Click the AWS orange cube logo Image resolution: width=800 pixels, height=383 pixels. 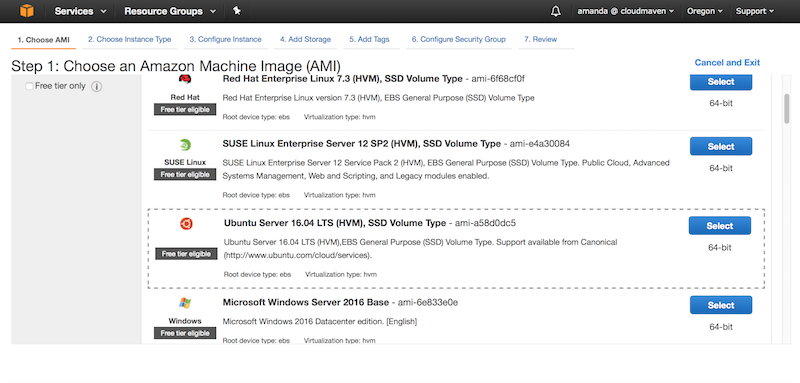pos(27,11)
